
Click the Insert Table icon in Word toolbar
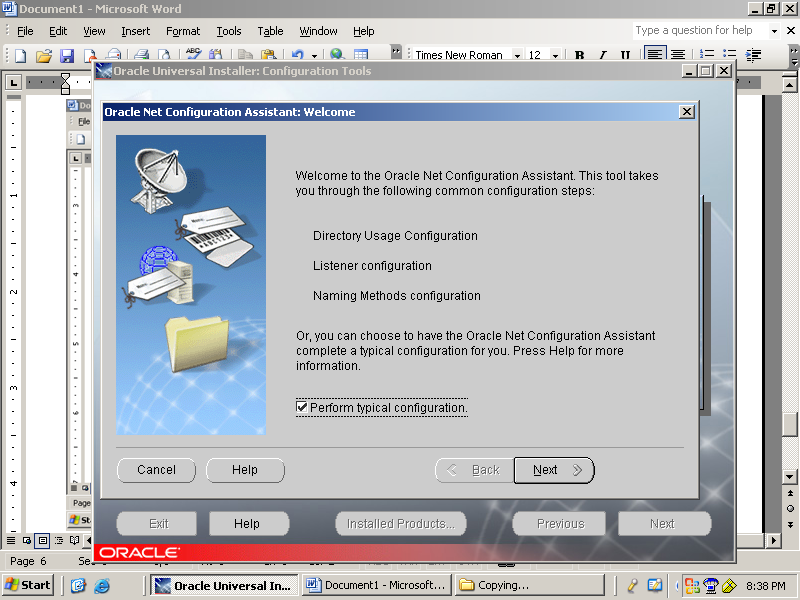[361, 55]
